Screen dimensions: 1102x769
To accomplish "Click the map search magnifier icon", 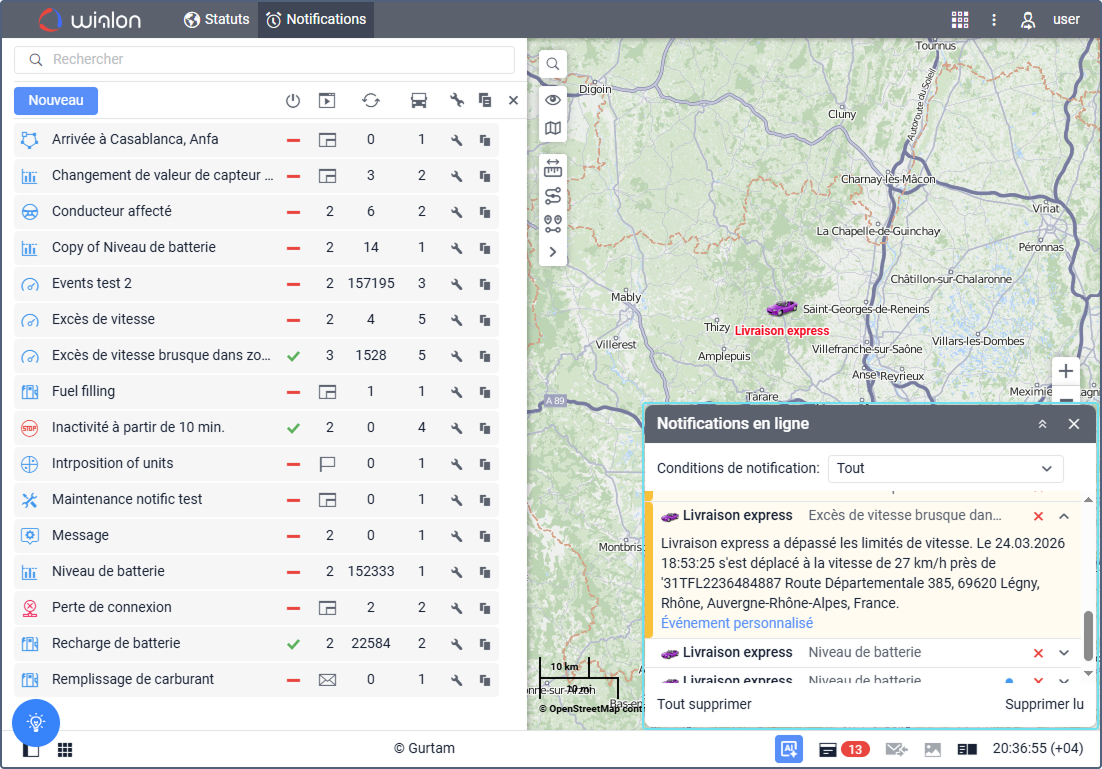I will 553,65.
